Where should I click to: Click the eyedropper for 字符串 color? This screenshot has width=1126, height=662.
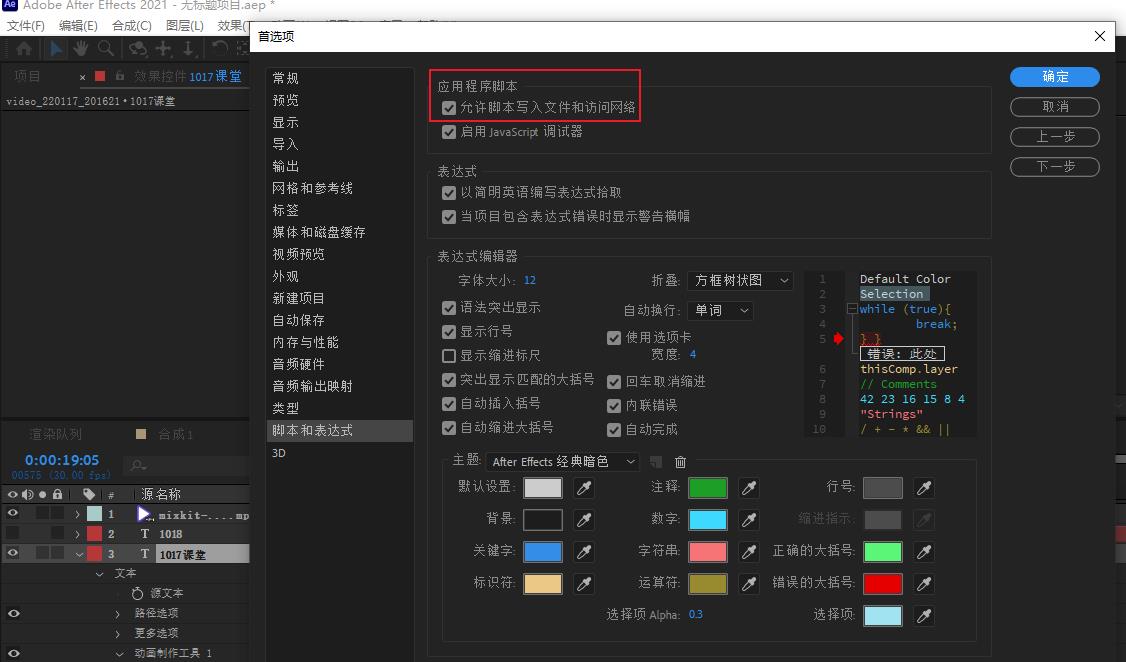point(748,551)
